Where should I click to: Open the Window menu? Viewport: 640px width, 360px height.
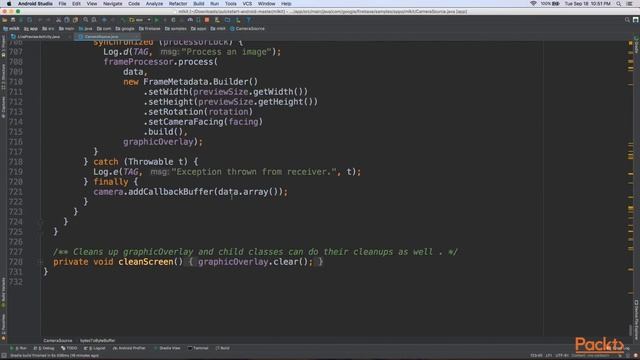(267, 4)
